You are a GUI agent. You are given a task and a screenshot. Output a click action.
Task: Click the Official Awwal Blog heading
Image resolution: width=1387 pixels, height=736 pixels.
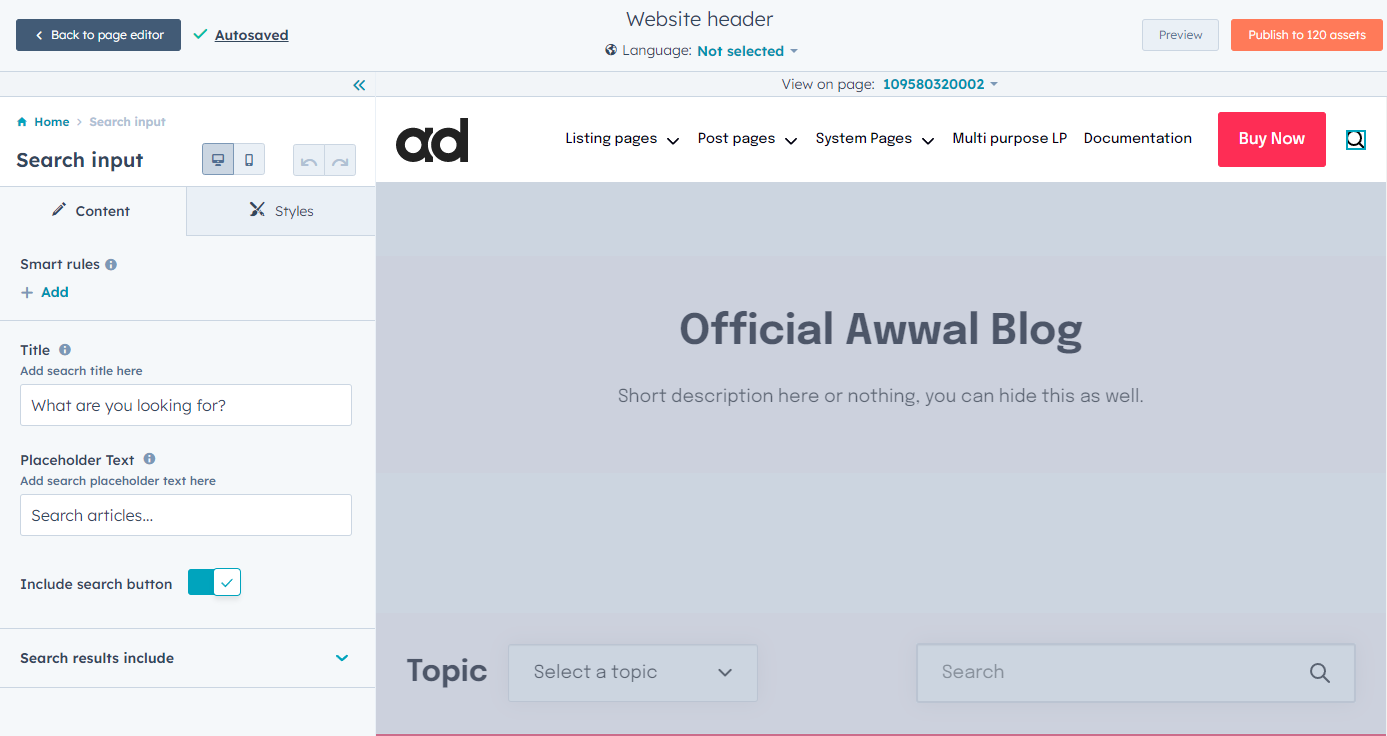[880, 329]
